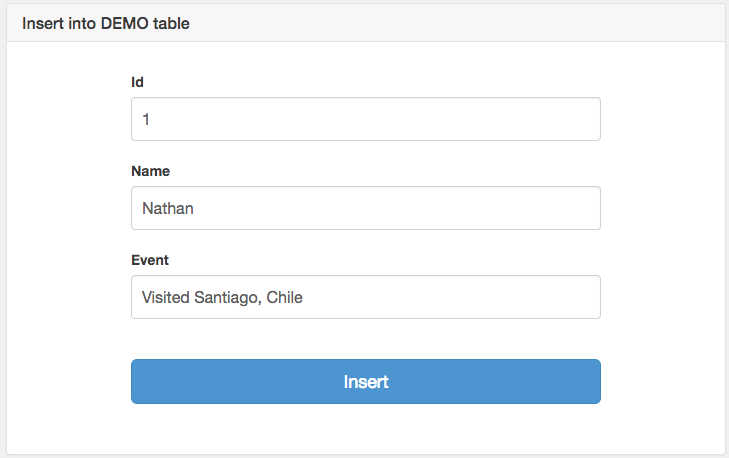Select the Event text field
Screen dimensions: 729x458
pos(365,297)
